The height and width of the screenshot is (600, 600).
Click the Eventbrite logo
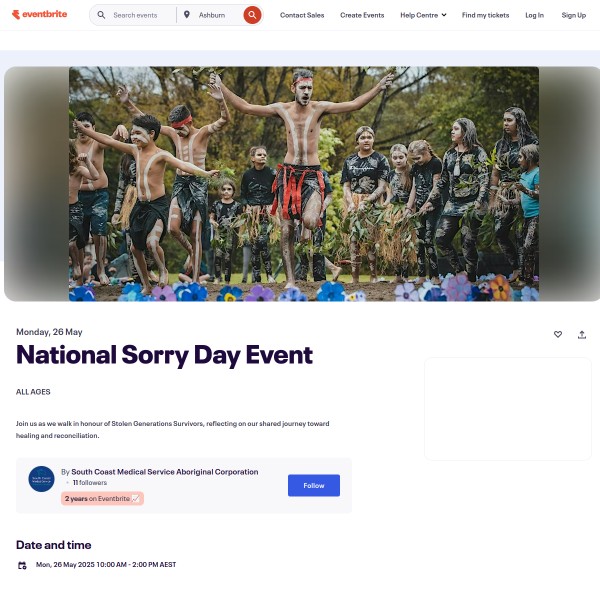click(x=39, y=15)
